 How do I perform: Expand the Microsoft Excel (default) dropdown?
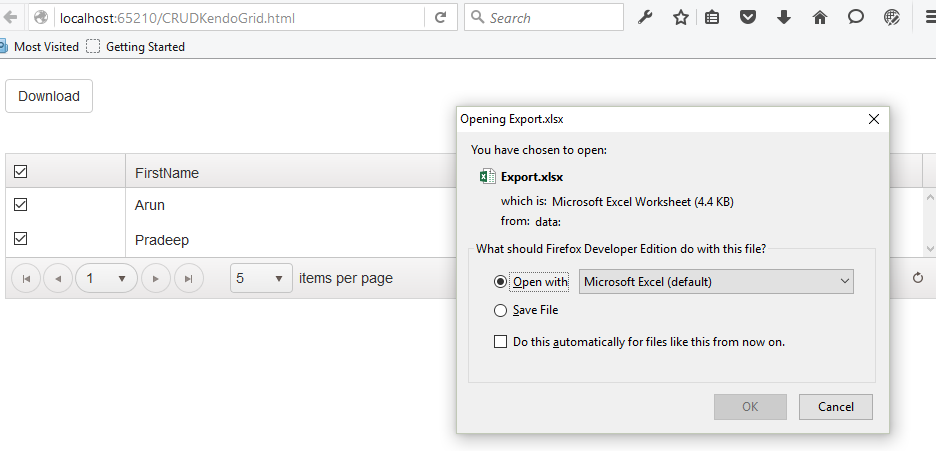[717, 282]
